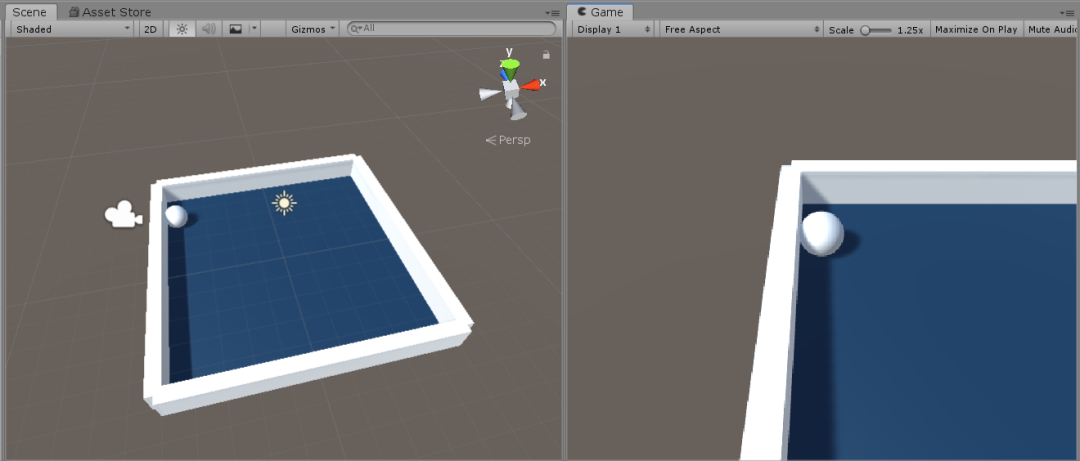Image resolution: width=1080 pixels, height=461 pixels.
Task: Click the red X axis cone
Action: [x=530, y=85]
